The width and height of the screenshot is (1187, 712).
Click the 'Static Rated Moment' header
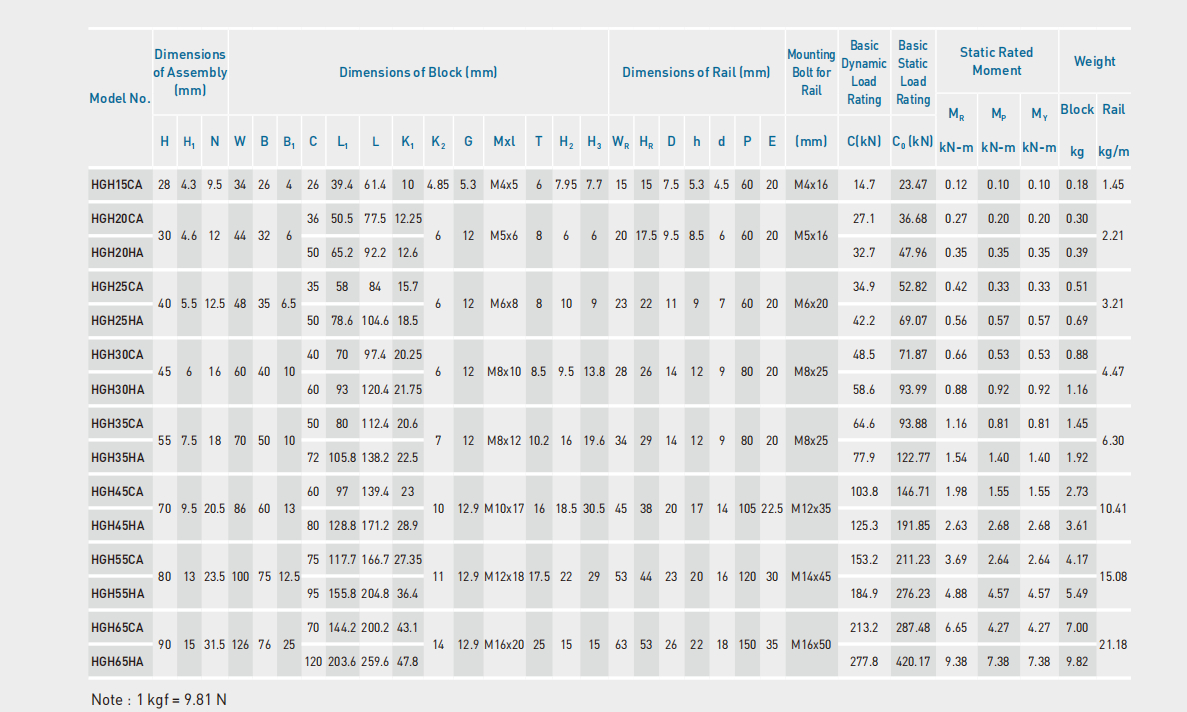point(996,61)
